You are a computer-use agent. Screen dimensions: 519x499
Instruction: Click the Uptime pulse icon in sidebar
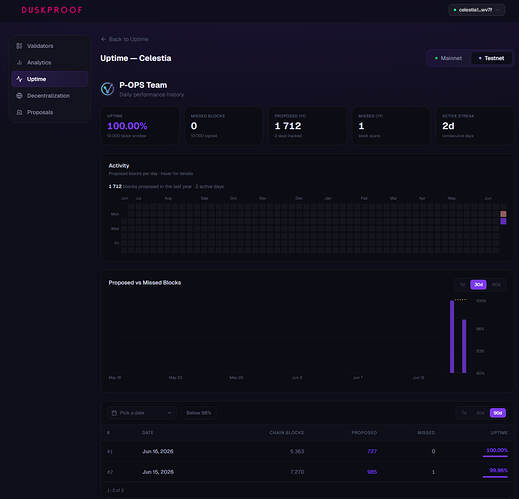pos(19,79)
